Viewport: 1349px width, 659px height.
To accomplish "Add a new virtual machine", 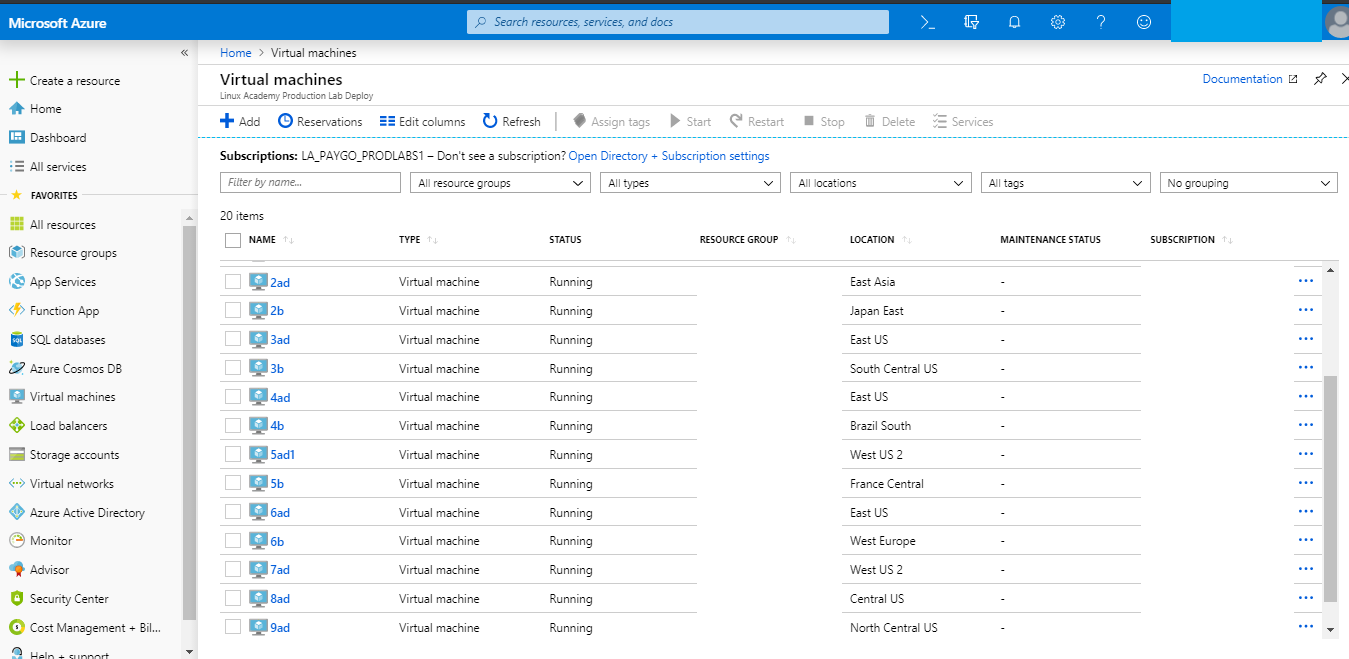I will (240, 121).
